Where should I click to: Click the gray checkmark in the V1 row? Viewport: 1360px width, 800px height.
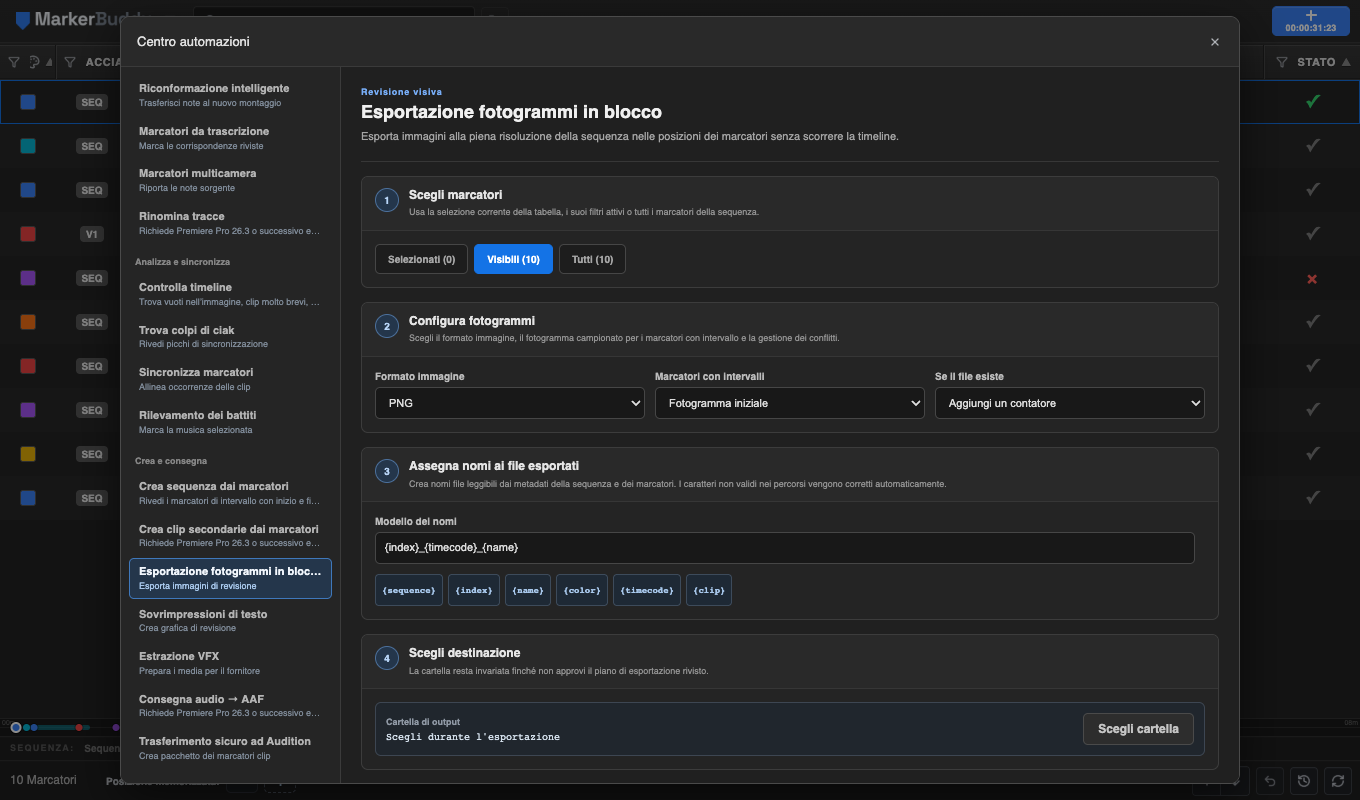coord(1312,234)
